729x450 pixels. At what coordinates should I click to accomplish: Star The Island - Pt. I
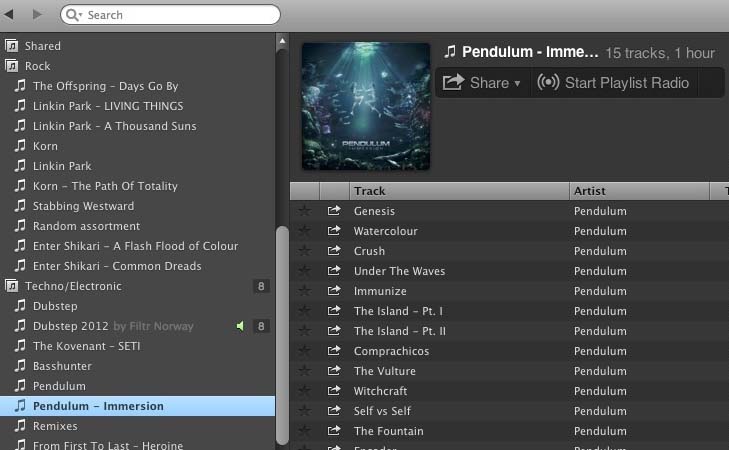click(x=305, y=311)
